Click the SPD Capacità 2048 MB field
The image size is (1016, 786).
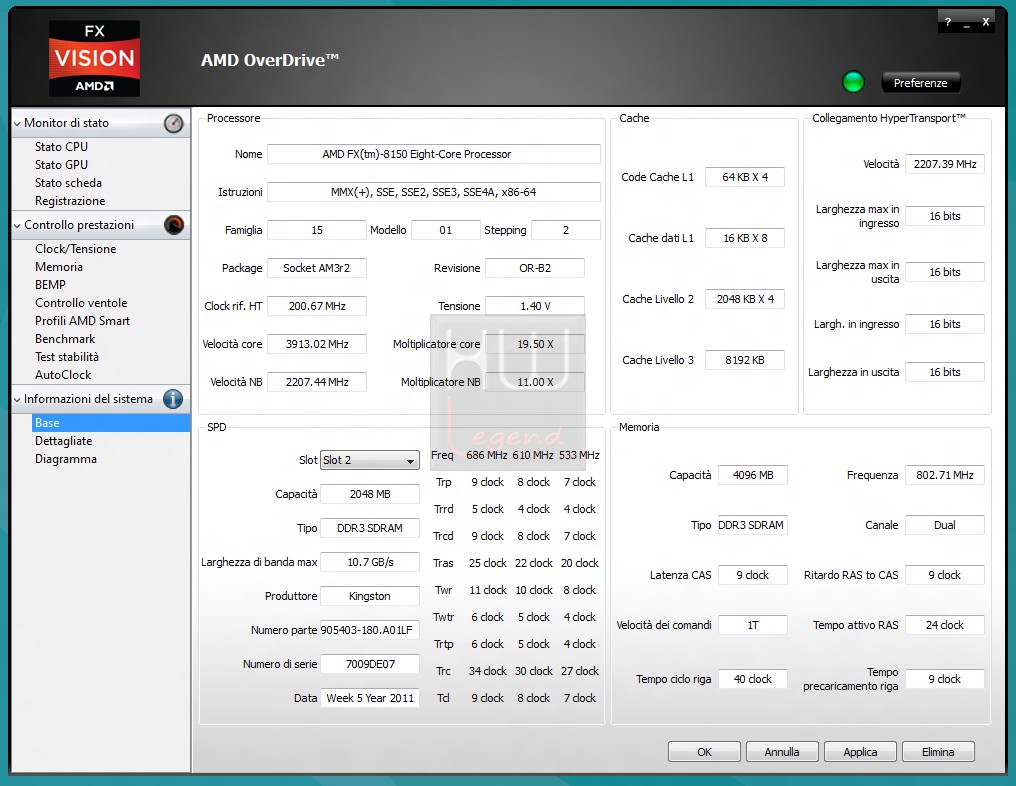click(370, 494)
